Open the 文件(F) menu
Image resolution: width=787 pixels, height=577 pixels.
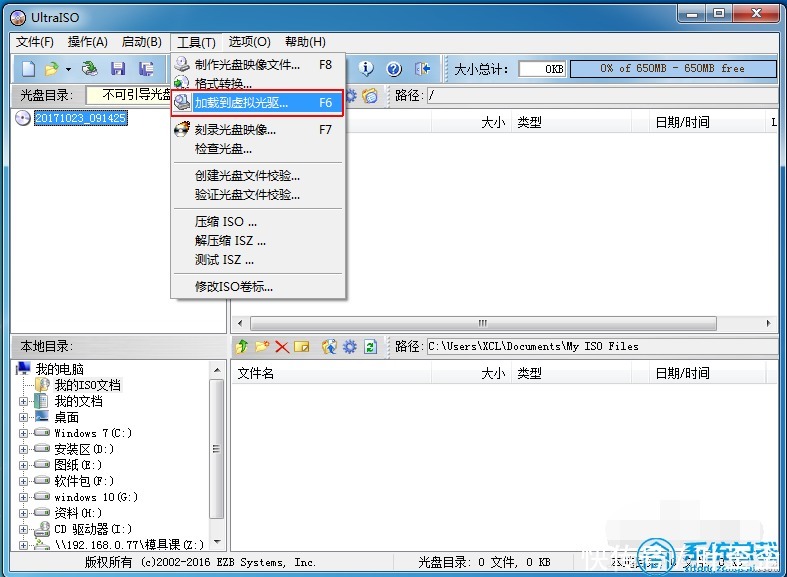coord(35,42)
